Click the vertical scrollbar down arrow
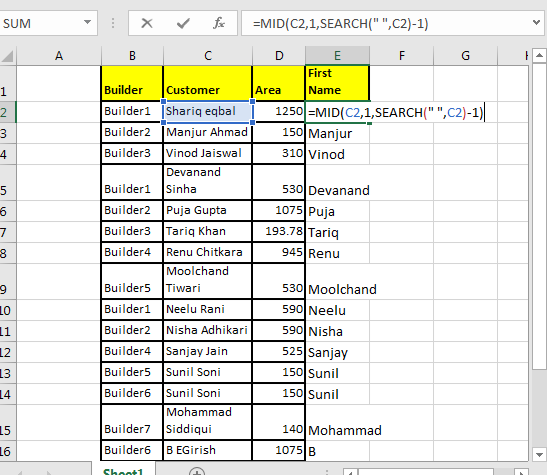Image resolution: width=547 pixels, height=475 pixels. (x=539, y=455)
